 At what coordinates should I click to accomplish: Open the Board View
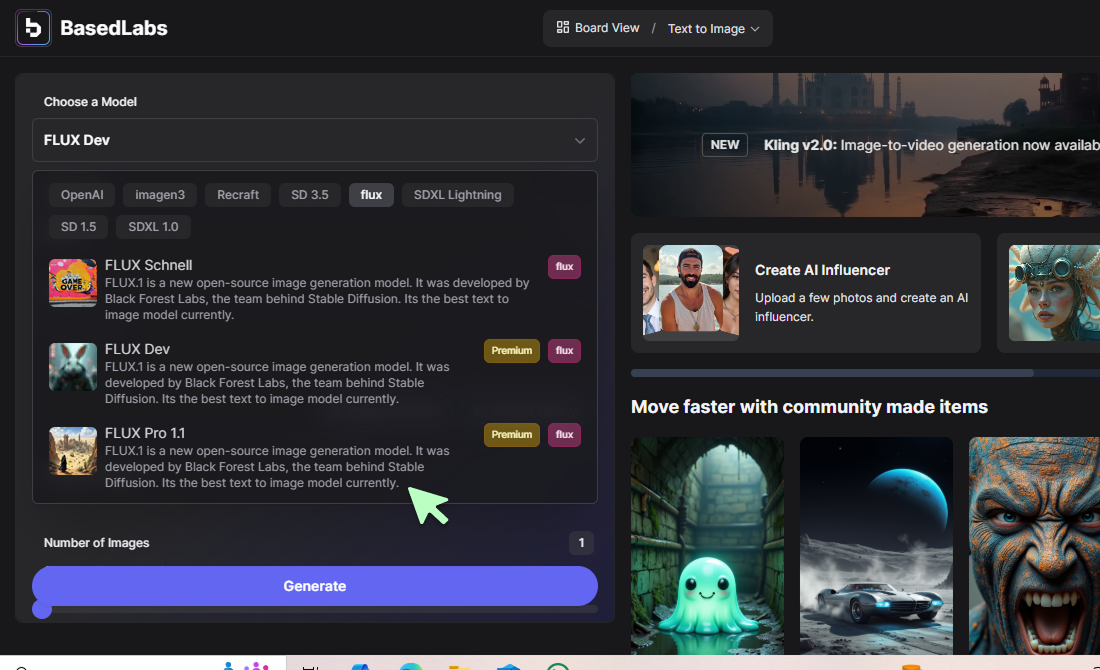[x=598, y=28]
